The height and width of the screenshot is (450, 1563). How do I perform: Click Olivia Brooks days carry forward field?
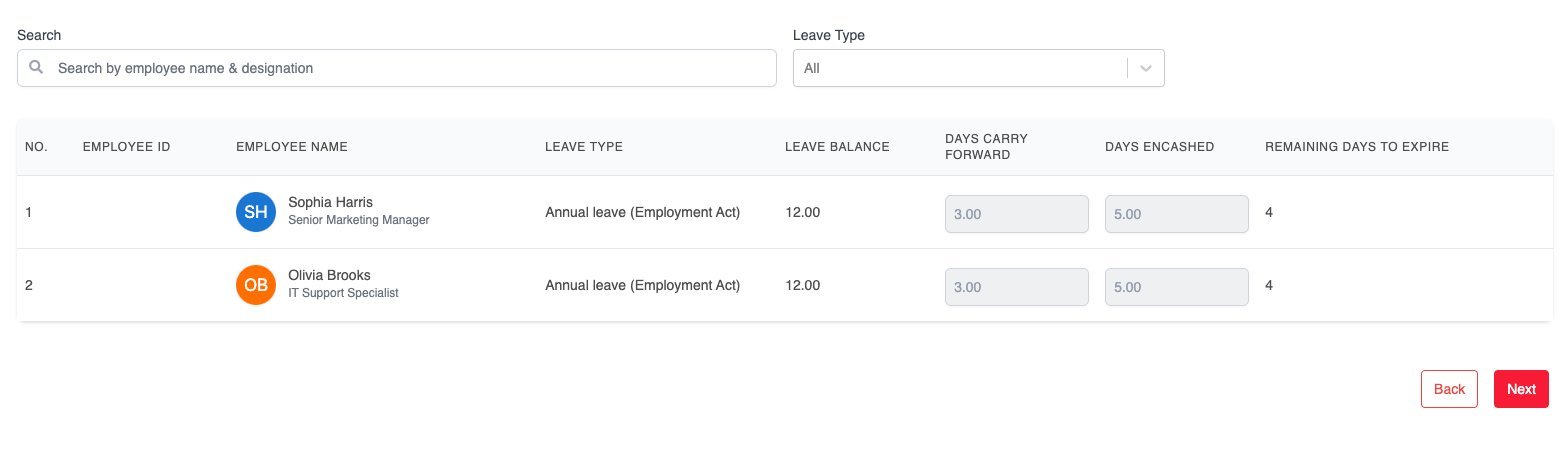(1016, 287)
